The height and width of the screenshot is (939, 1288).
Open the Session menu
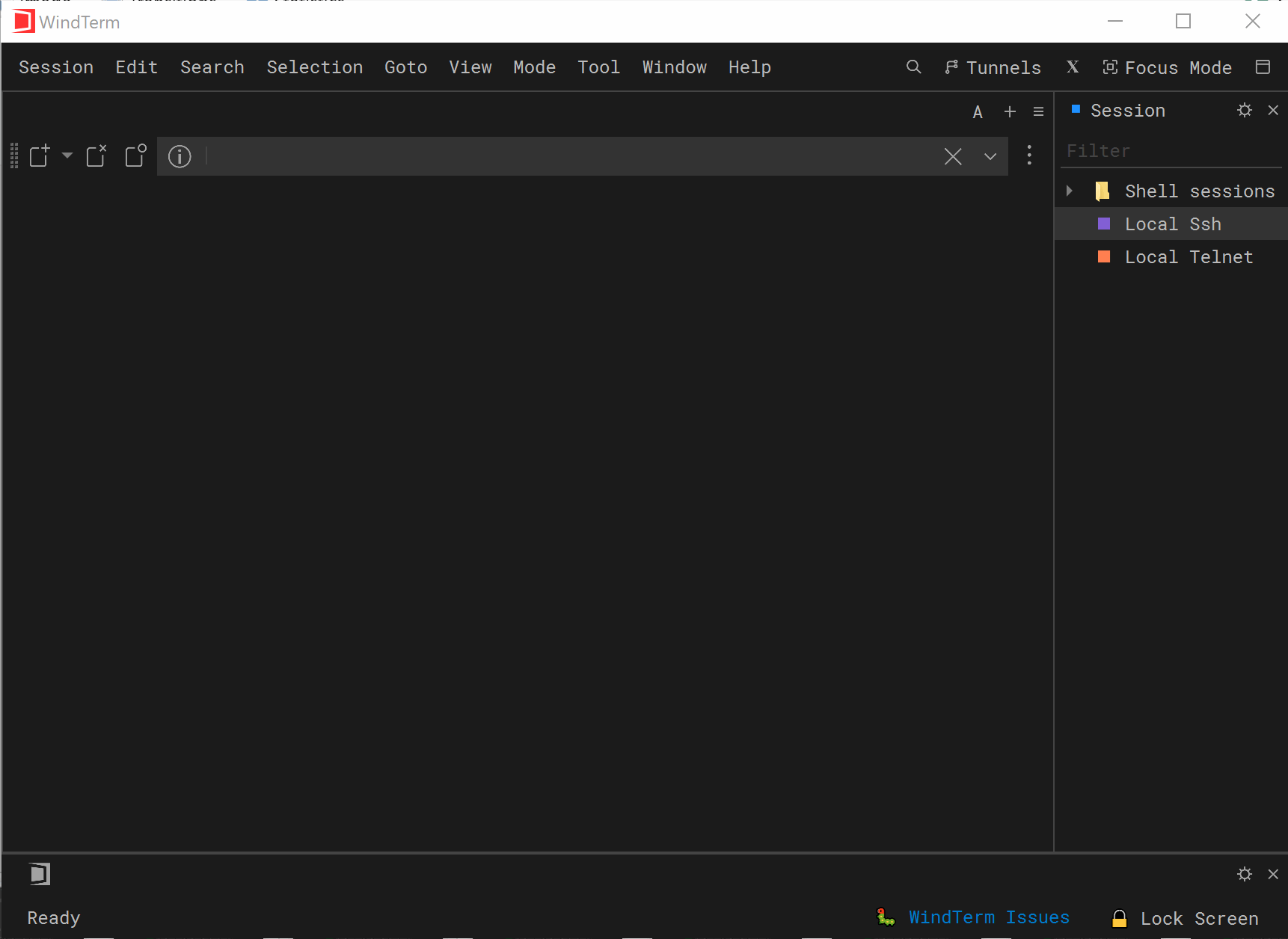point(56,67)
